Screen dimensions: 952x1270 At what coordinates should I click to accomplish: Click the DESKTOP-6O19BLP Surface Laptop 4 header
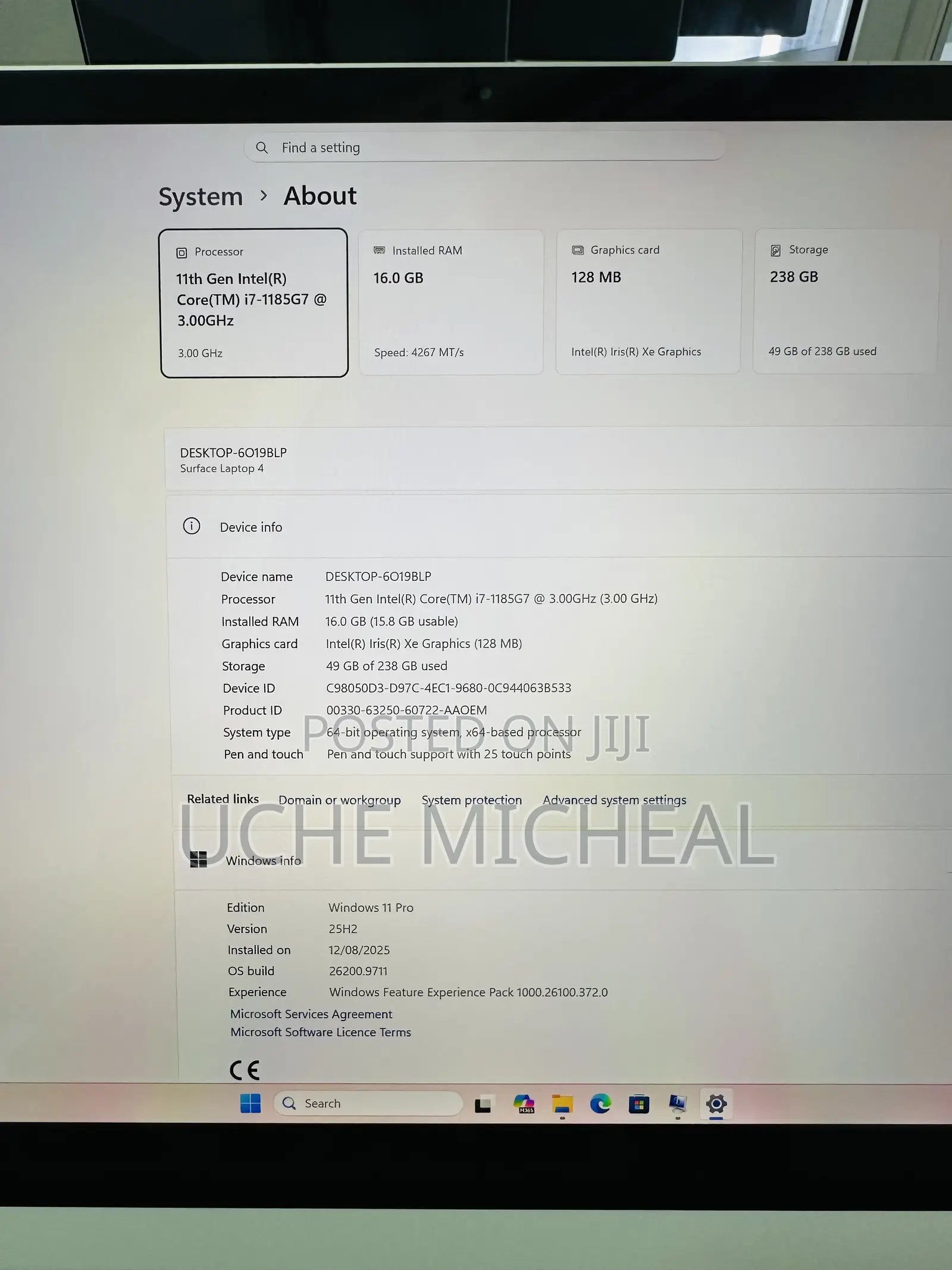(559, 459)
